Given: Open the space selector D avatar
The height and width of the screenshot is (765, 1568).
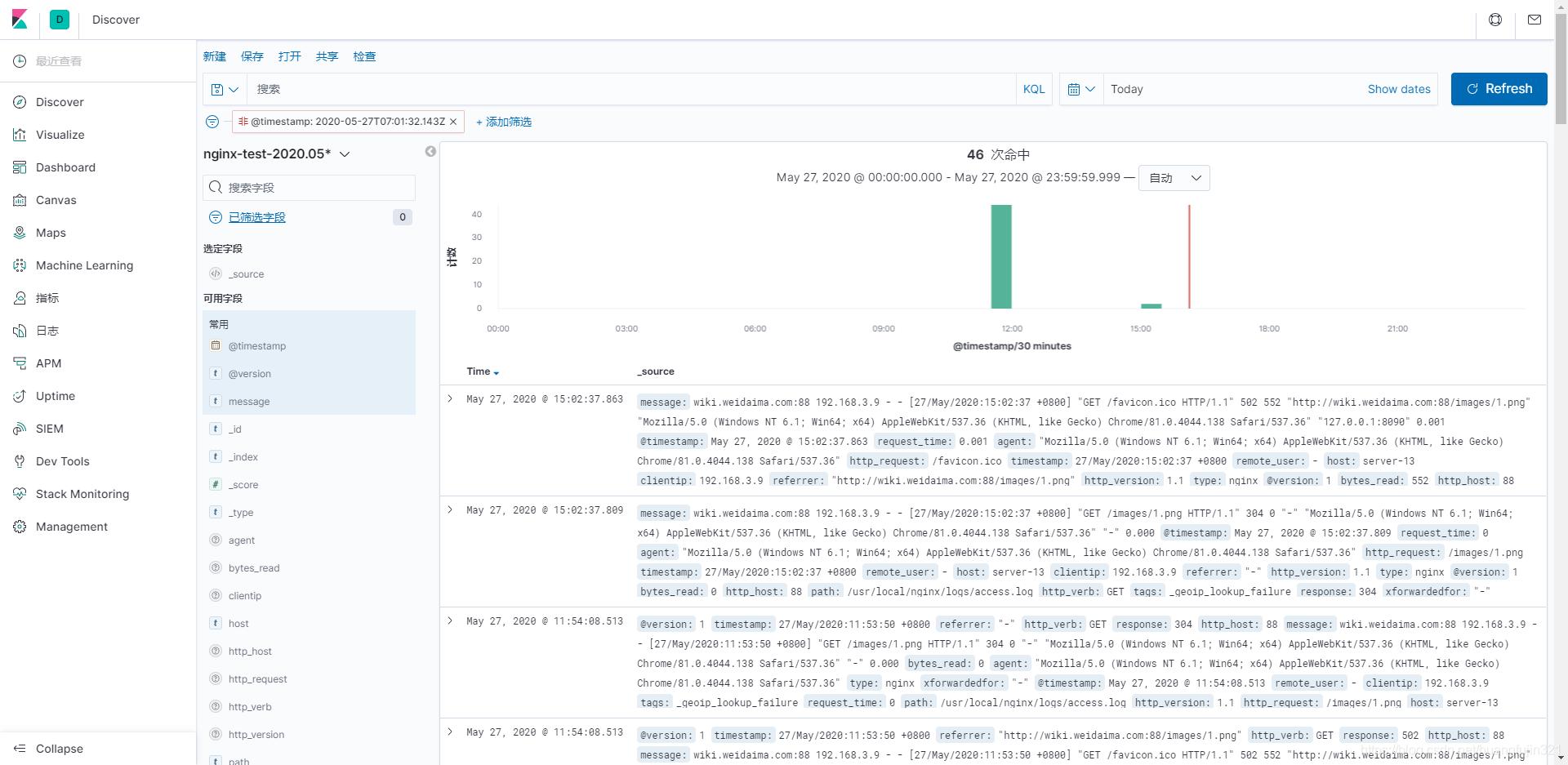Looking at the screenshot, I should pos(60,20).
